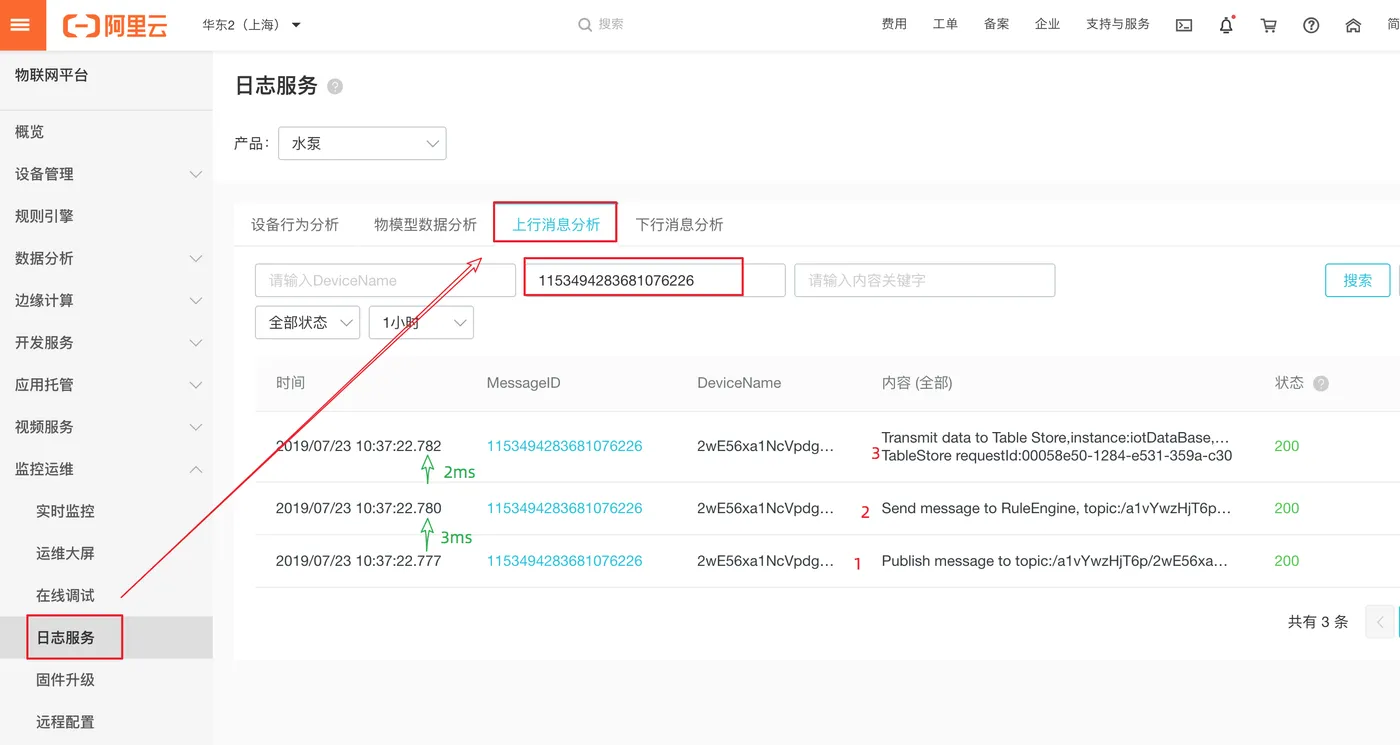
Task: Click 共有 3 条 total count
Action: pyautogui.click(x=1318, y=622)
